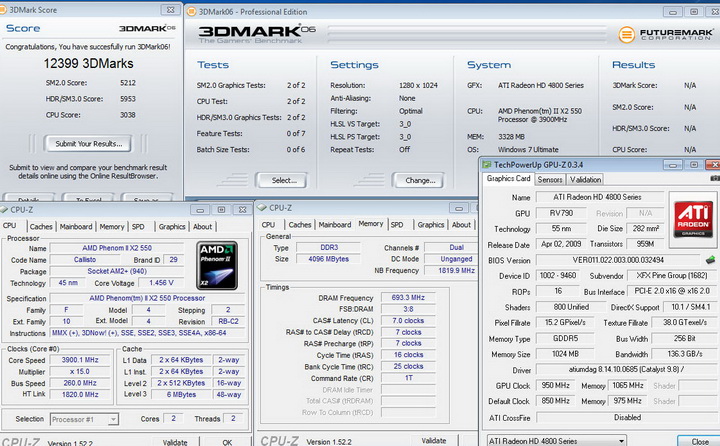720x446 pixels.
Task: Click the Subvendor XFX Pine Group field
Action: click(672, 276)
